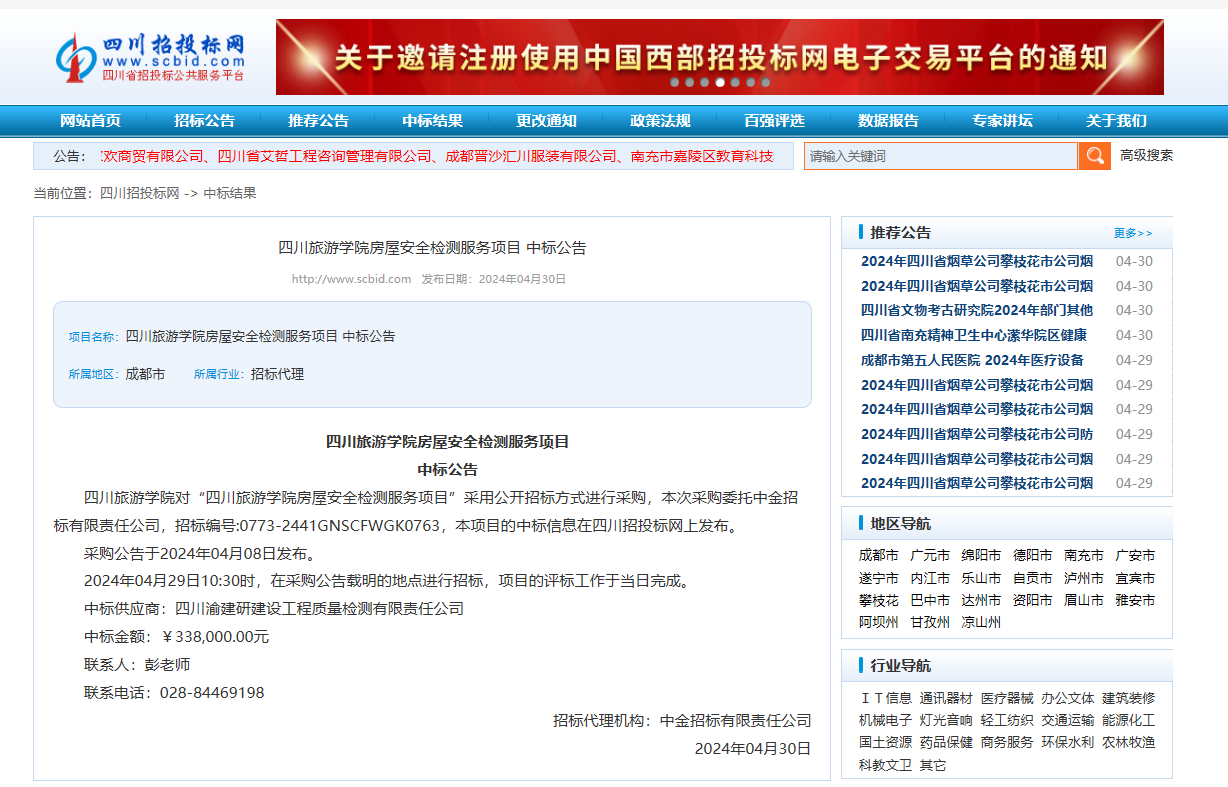The image size is (1228, 787).
Task: Select 达州市 in the region navigation
Action: click(981, 600)
